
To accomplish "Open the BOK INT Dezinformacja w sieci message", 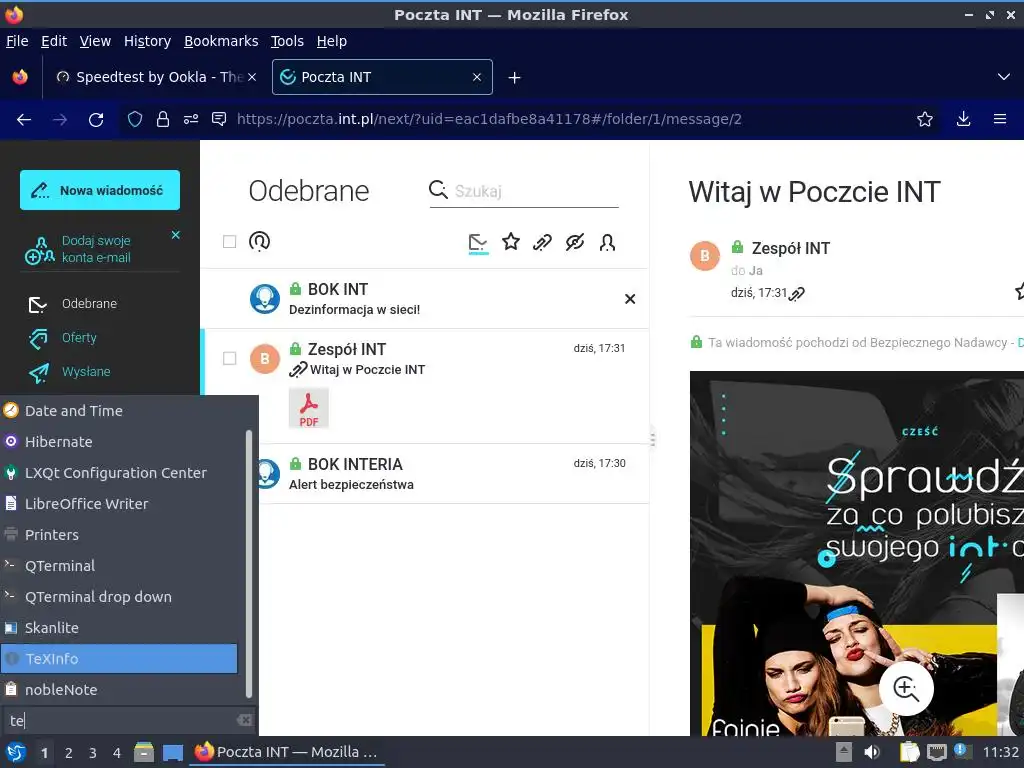I will (x=424, y=299).
